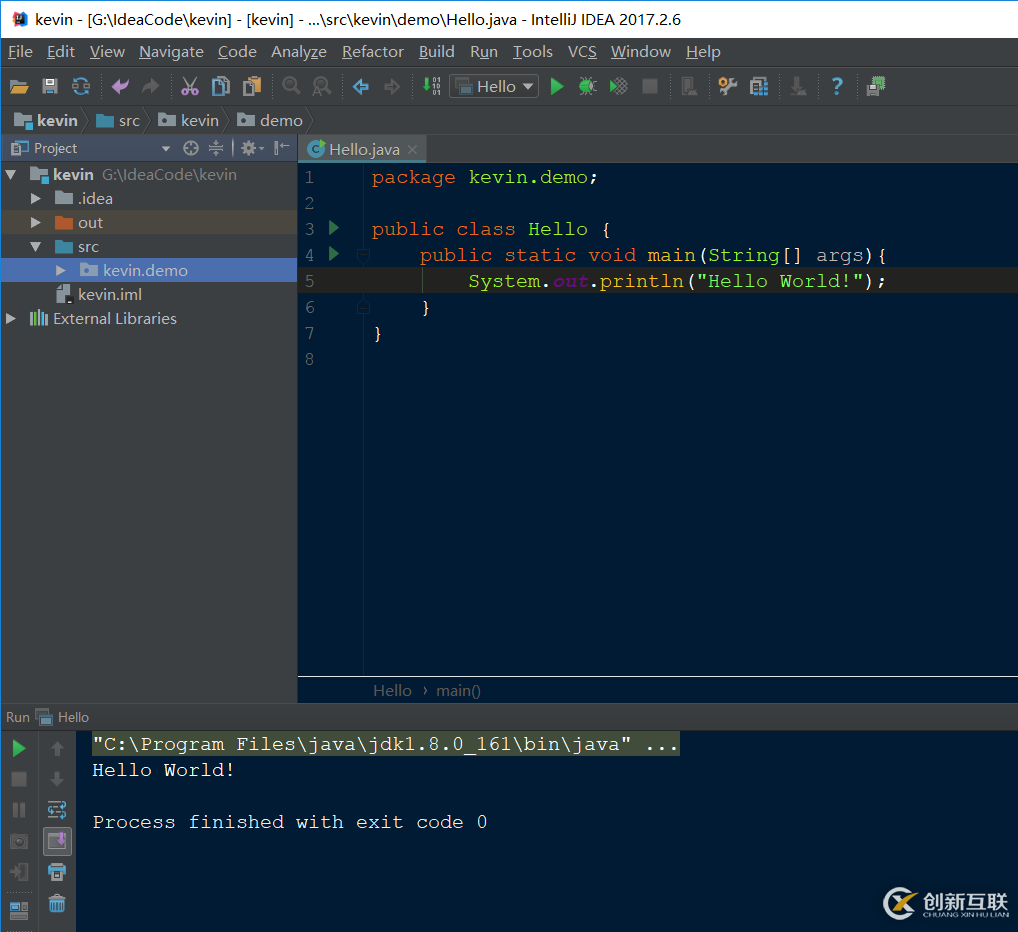
Task: Search Everywhere with magnifier icon
Action: (290, 86)
